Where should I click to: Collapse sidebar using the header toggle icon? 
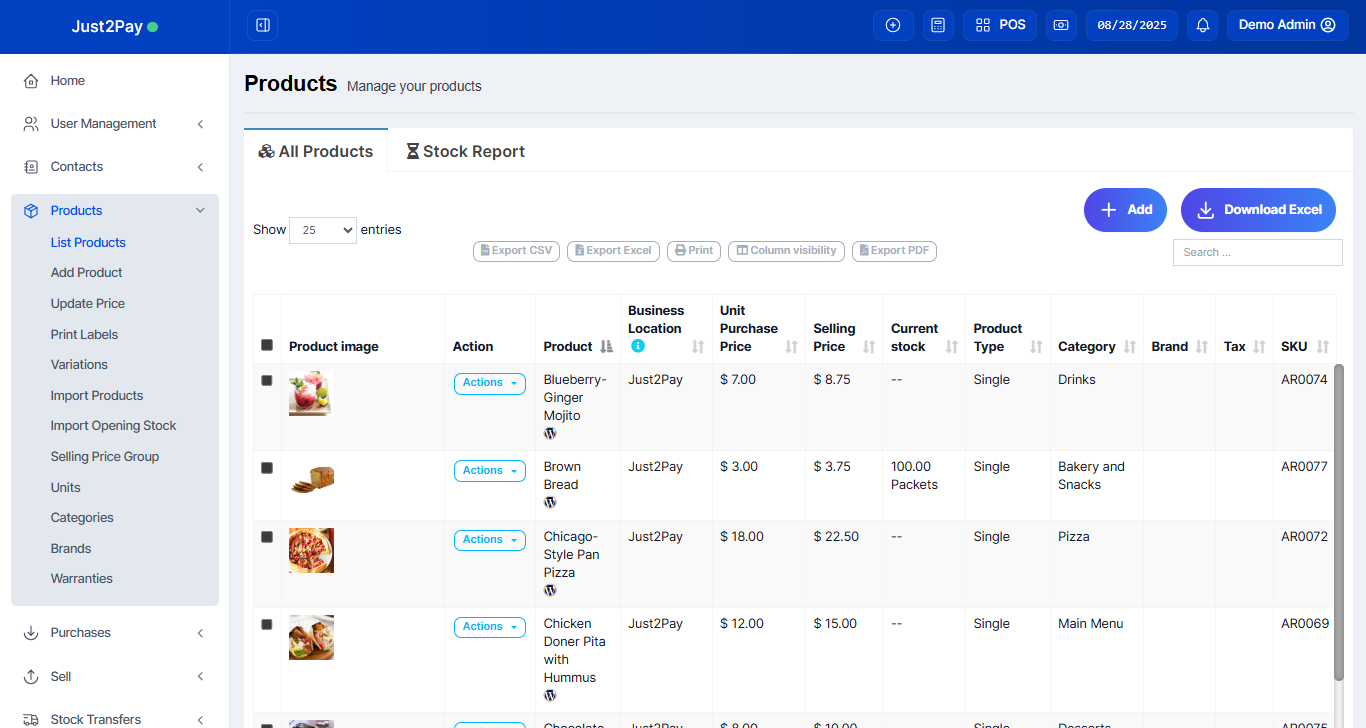262,25
